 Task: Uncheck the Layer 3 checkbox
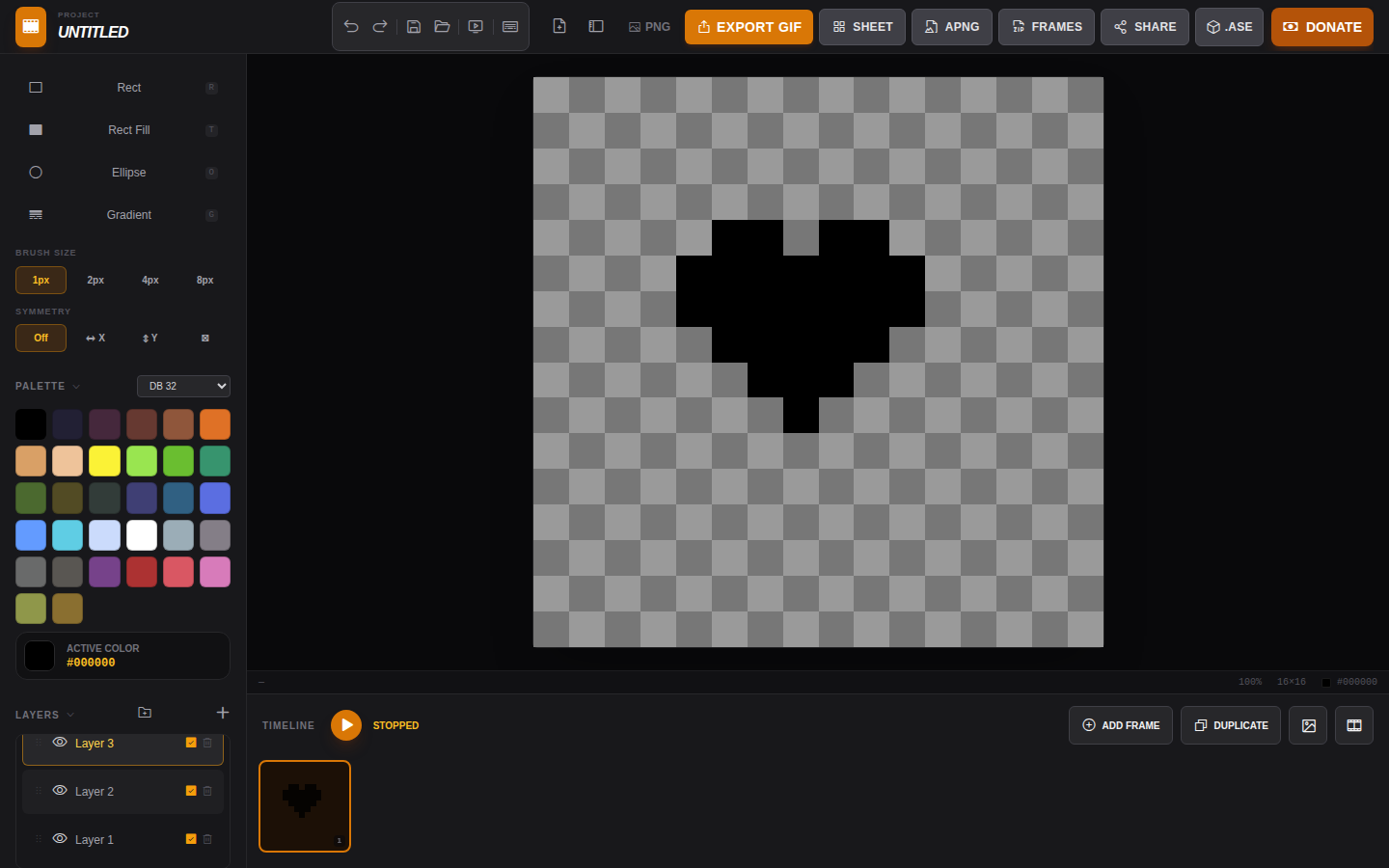(191, 743)
